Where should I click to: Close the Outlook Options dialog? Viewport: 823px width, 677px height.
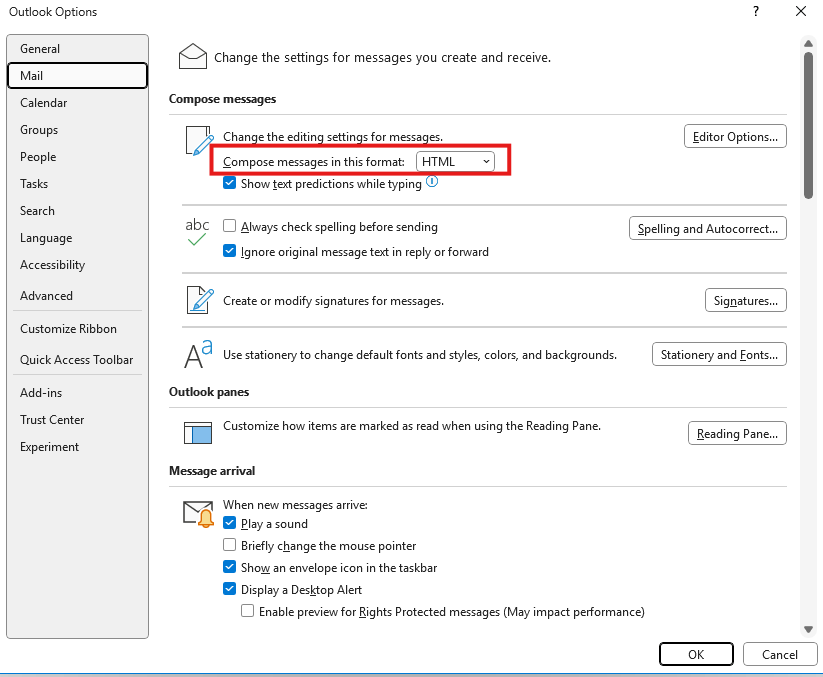[800, 12]
